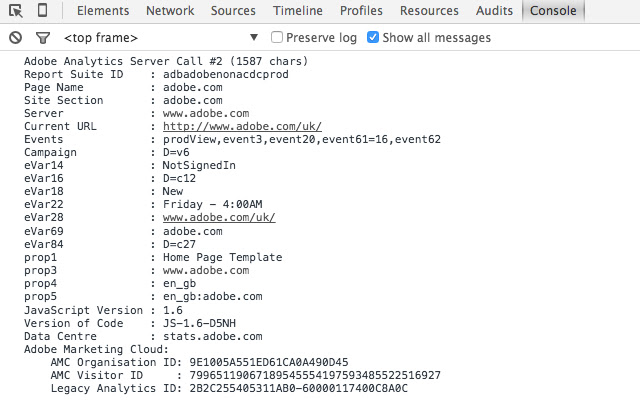Switch to the Resources tab
640x400 pixels.
[429, 11]
